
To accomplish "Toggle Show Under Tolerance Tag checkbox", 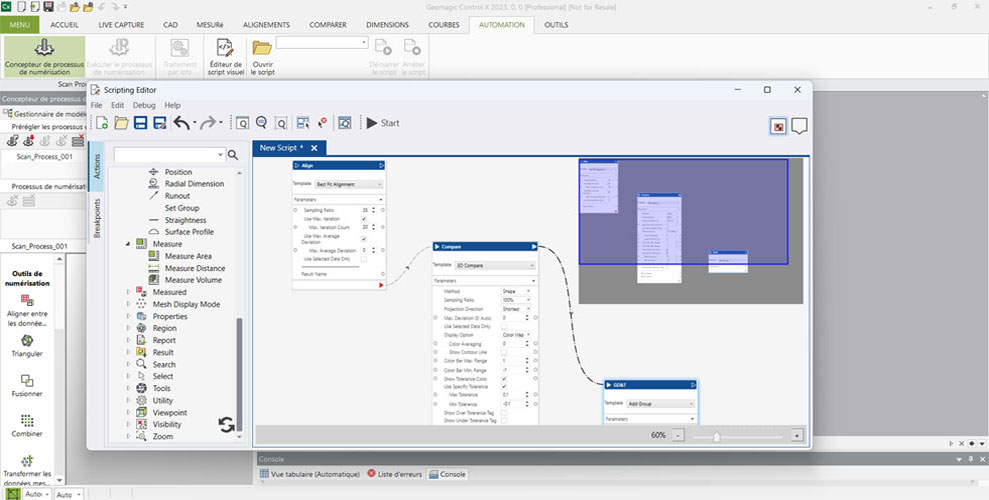I will click(504, 420).
